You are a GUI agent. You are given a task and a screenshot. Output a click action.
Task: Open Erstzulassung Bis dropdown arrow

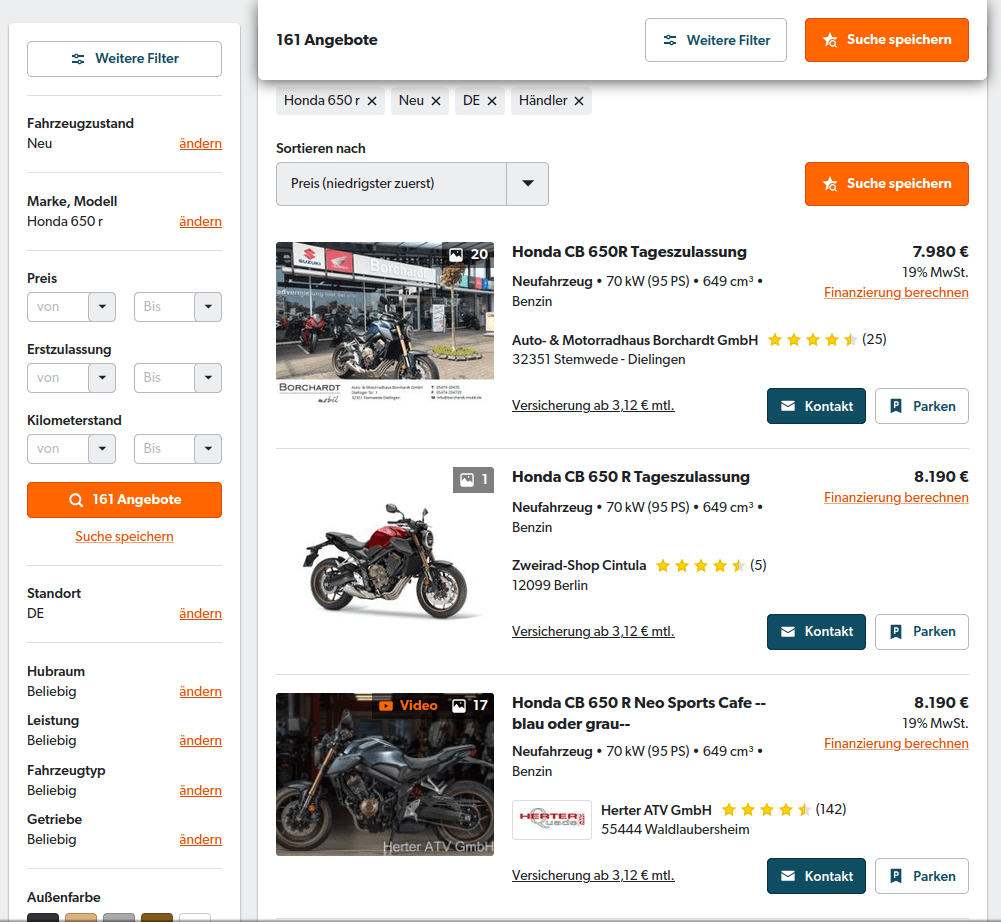coord(208,378)
